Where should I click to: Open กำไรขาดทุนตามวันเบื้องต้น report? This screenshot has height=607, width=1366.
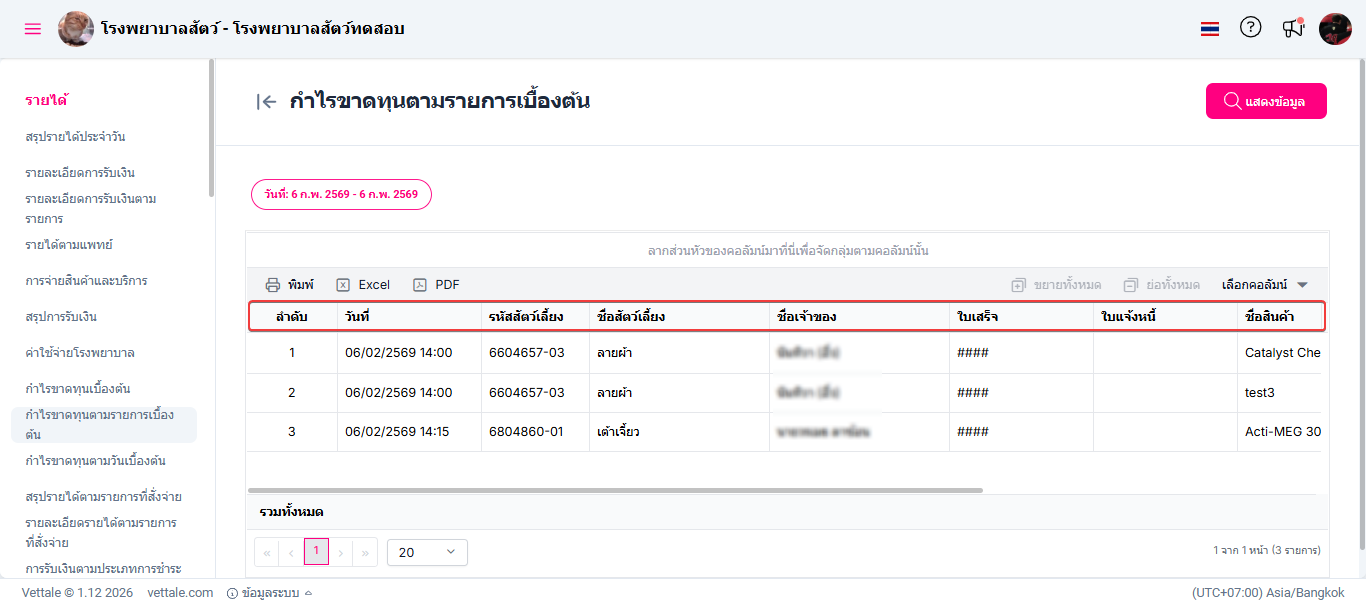95,461
